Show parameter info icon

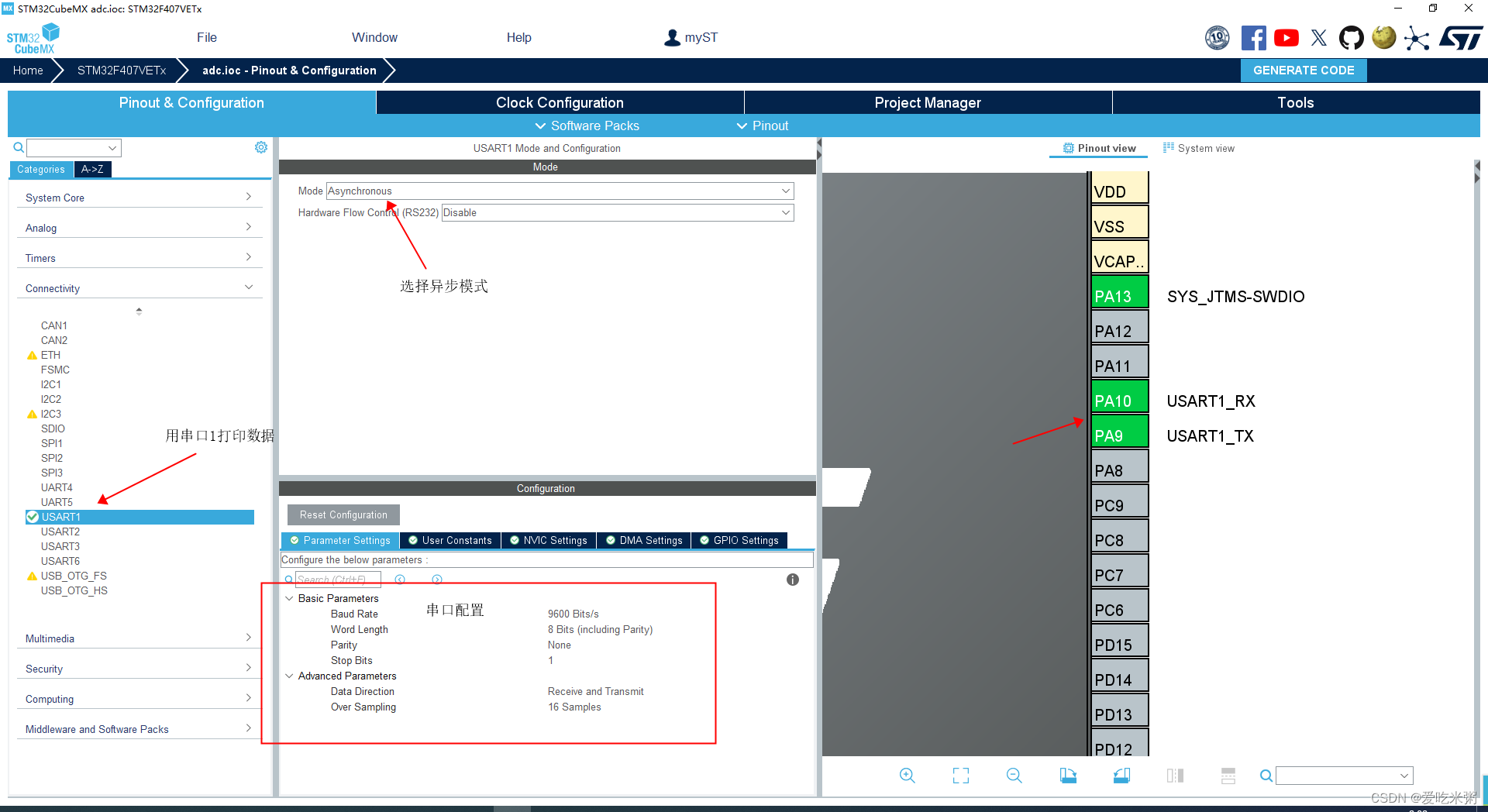point(793,580)
